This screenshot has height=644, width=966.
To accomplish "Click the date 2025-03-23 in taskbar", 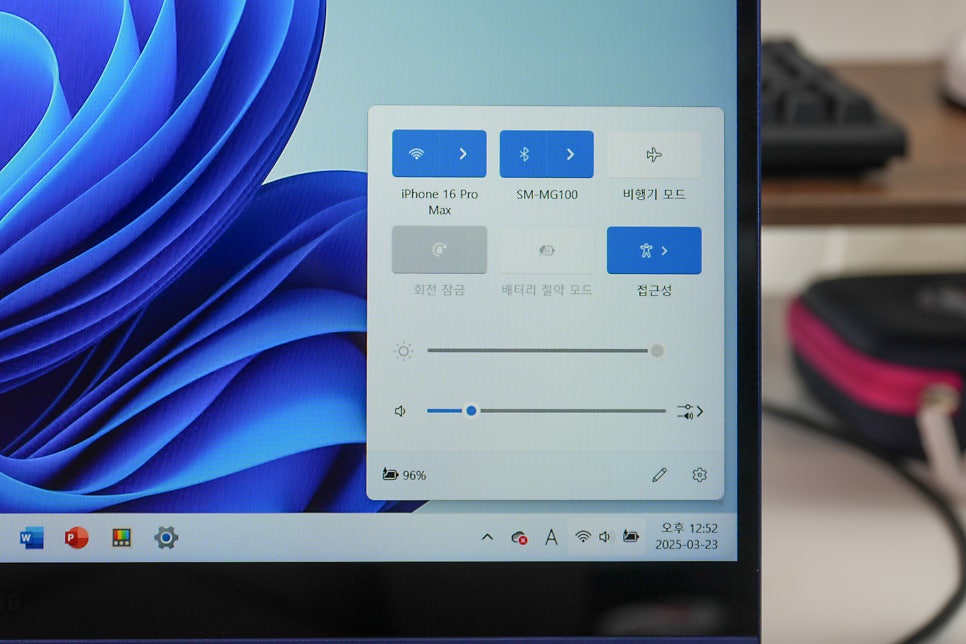I will pyautogui.click(x=686, y=545).
